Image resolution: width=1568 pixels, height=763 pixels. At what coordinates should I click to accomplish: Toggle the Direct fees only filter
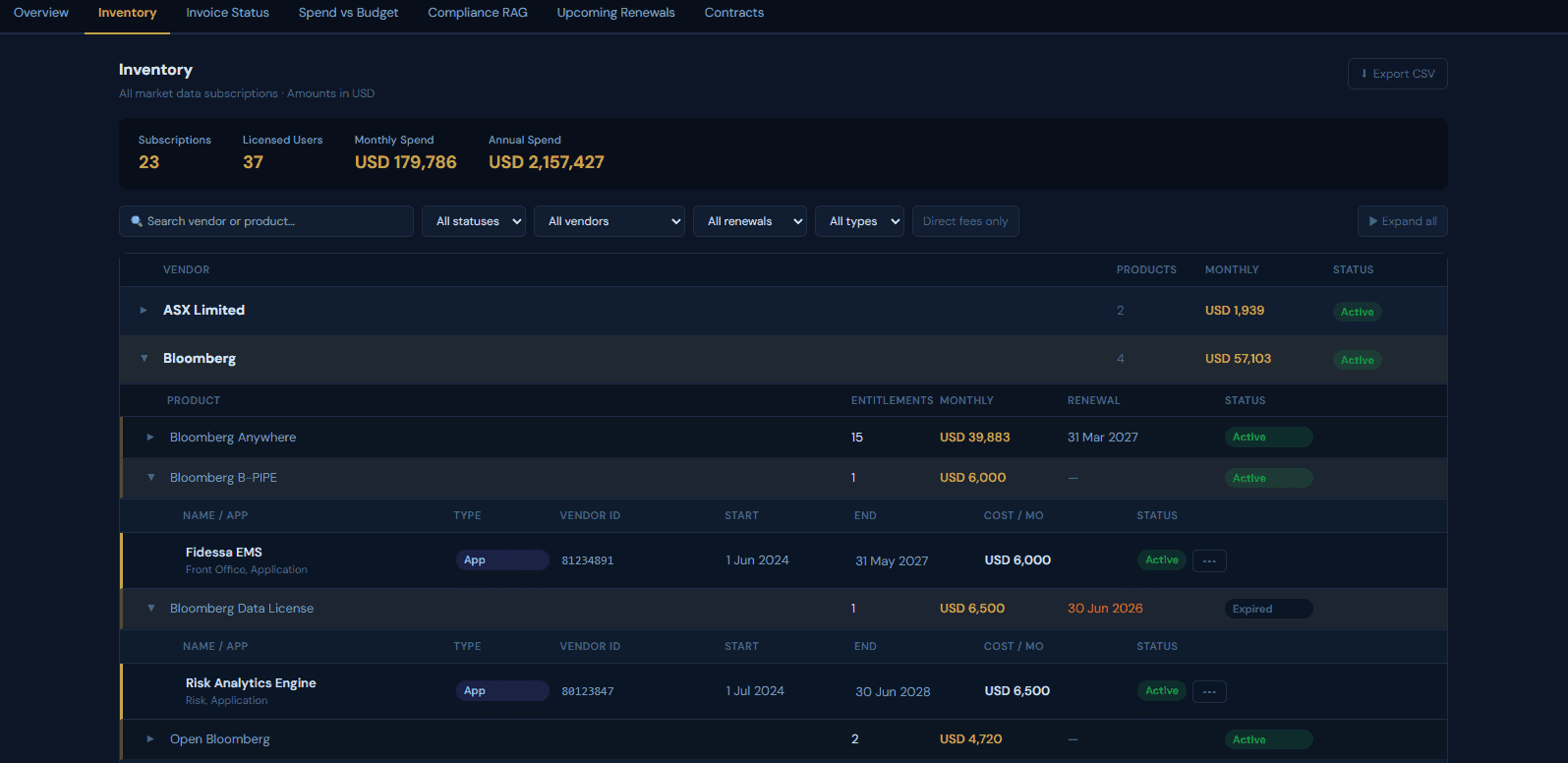click(x=965, y=221)
